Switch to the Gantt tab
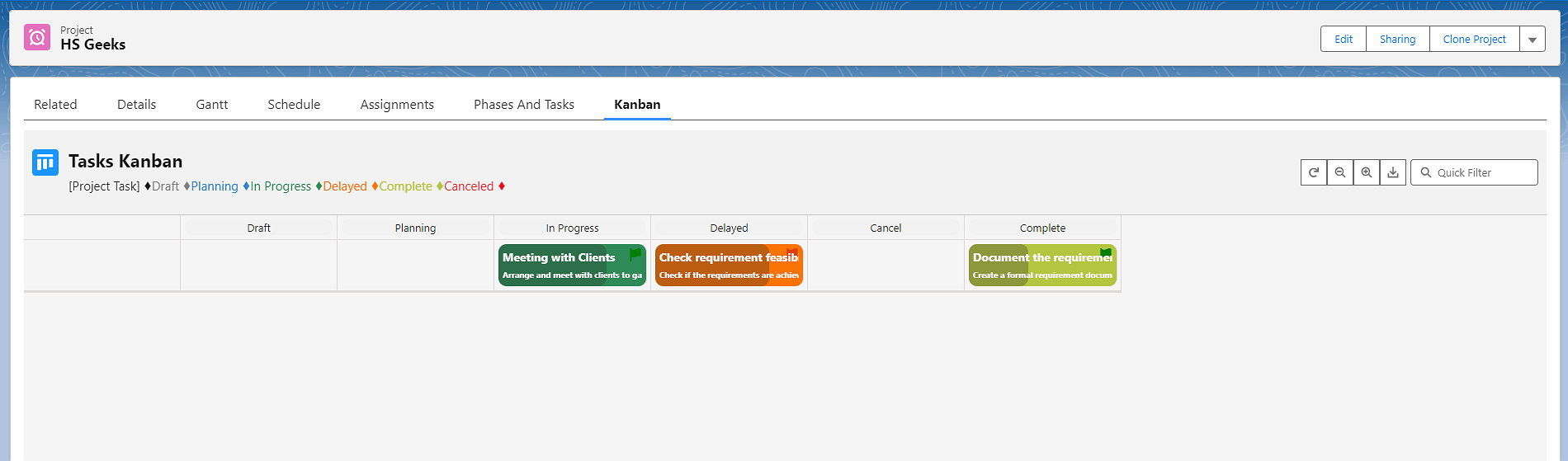The width and height of the screenshot is (1568, 461). coord(211,105)
